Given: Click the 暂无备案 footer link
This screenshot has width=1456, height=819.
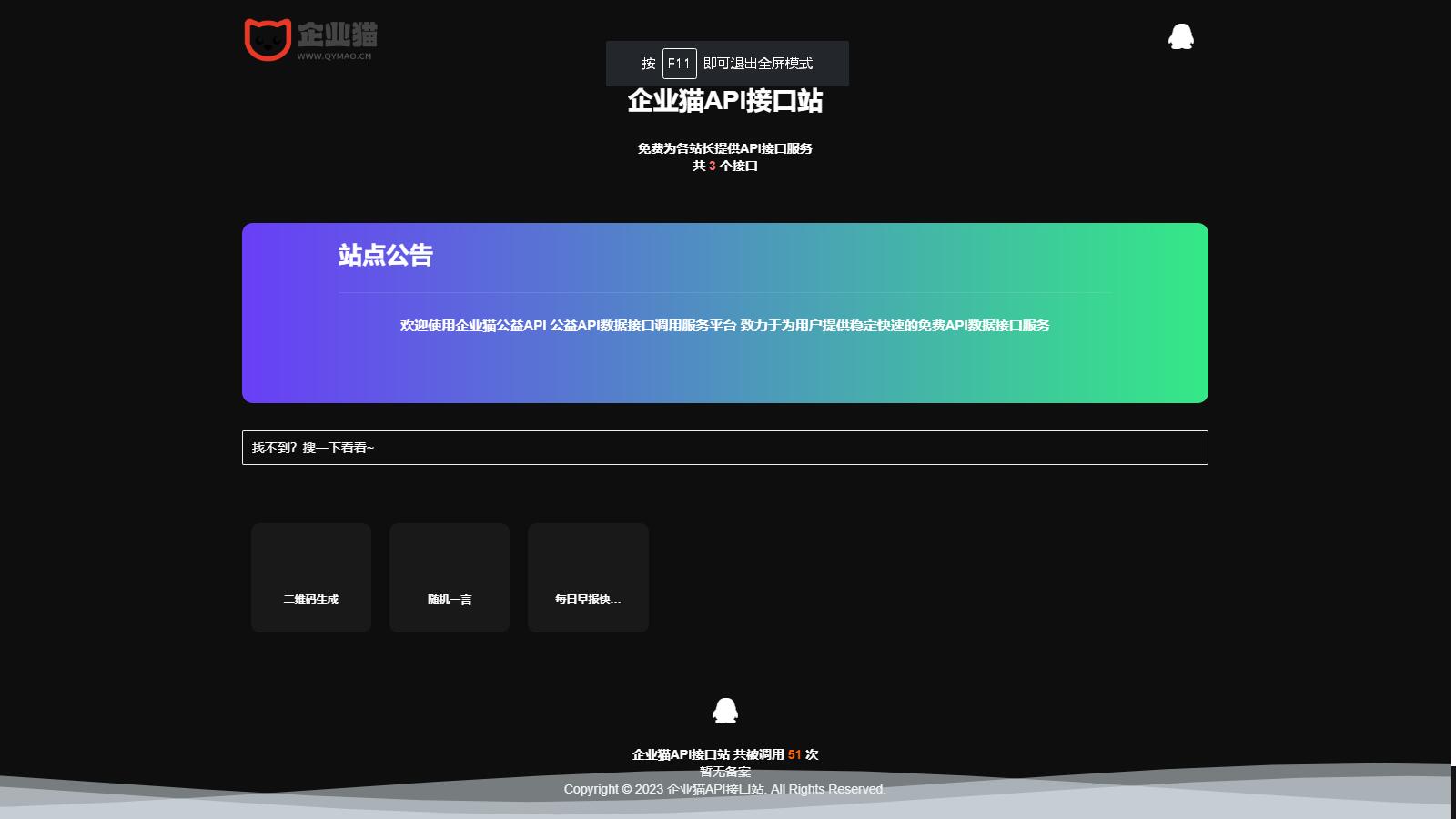Looking at the screenshot, I should 725,770.
